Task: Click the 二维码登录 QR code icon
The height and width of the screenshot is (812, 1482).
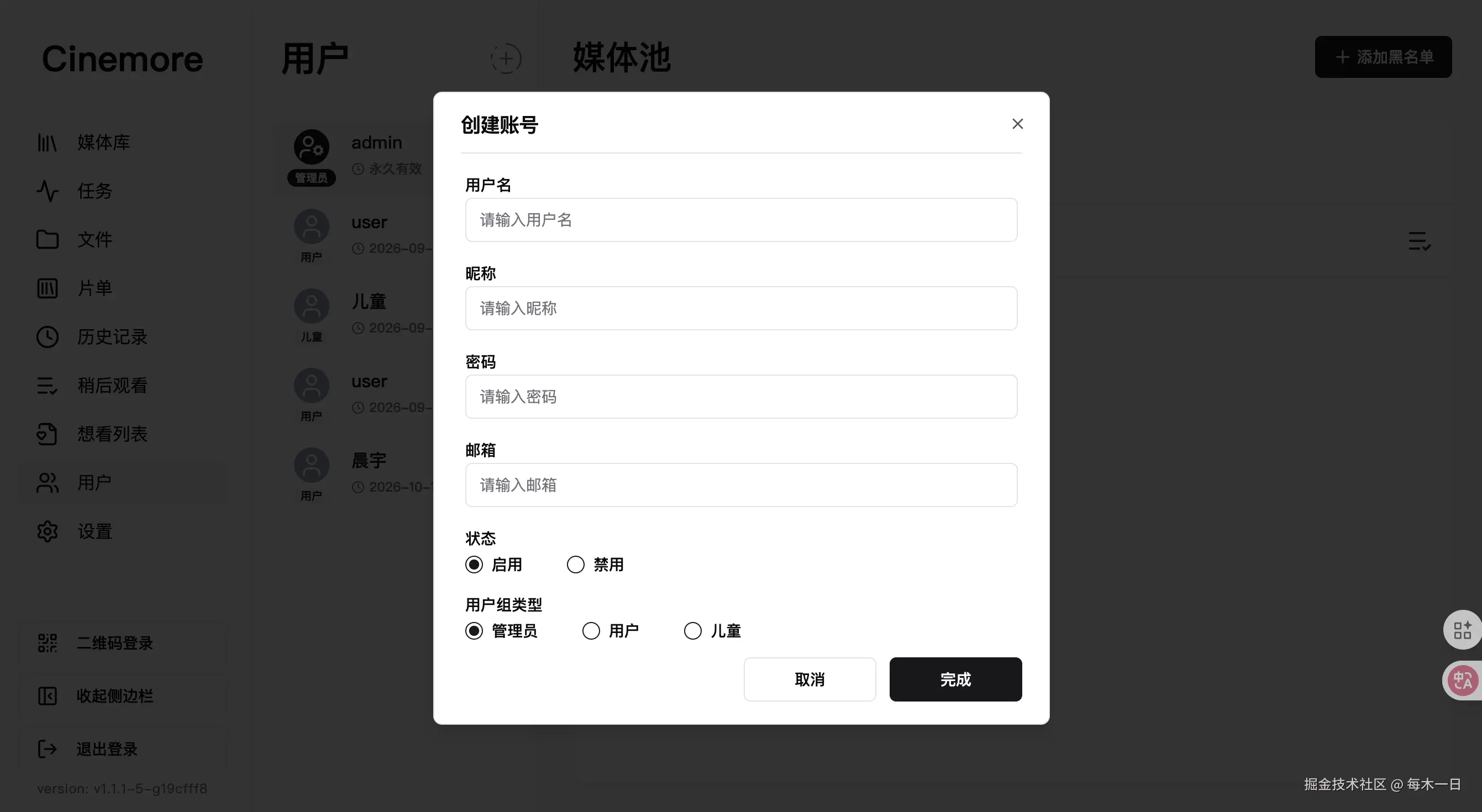Action: (47, 643)
